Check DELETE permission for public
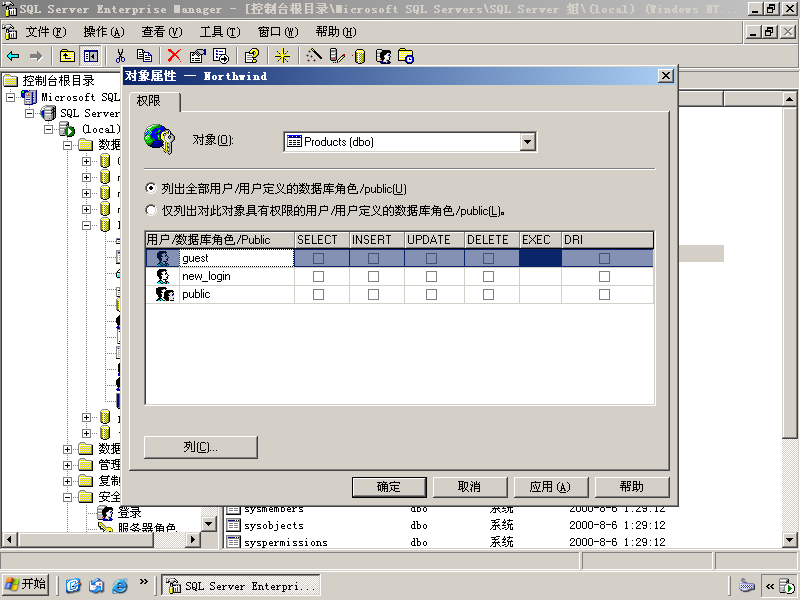Viewport: 800px width, 600px height. click(488, 294)
